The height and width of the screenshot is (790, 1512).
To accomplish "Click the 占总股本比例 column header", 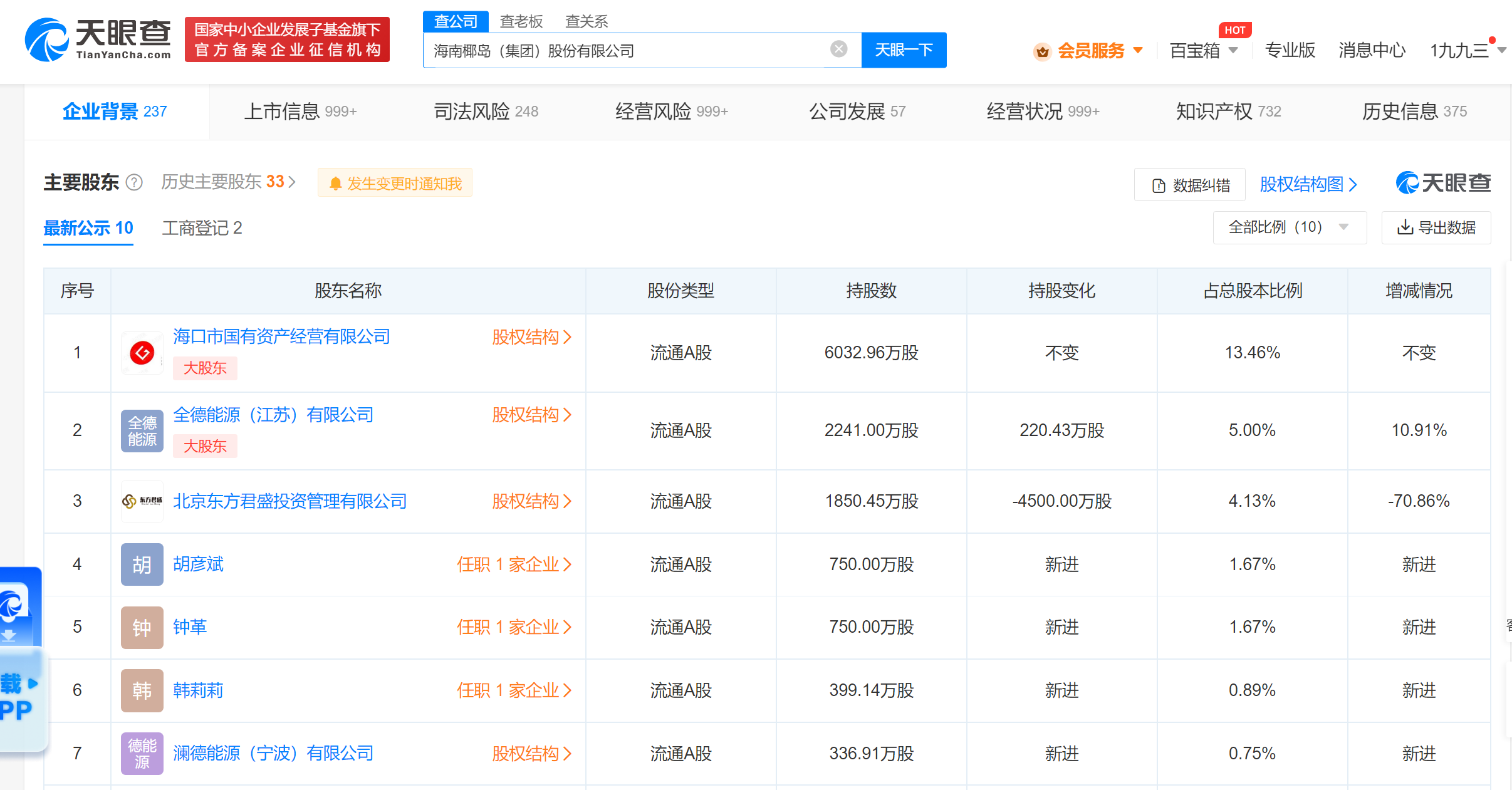I will coord(1252,291).
